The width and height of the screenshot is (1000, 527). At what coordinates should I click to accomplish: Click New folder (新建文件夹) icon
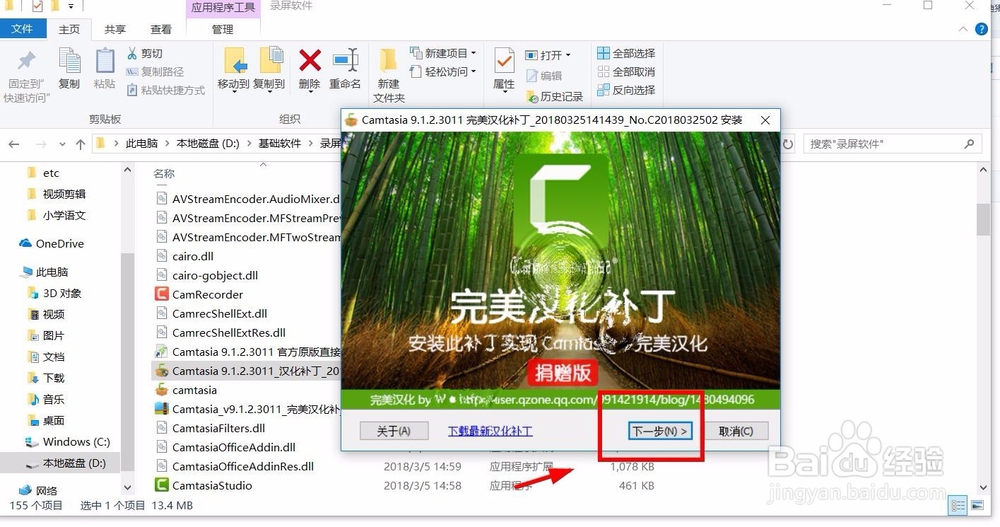tap(388, 60)
